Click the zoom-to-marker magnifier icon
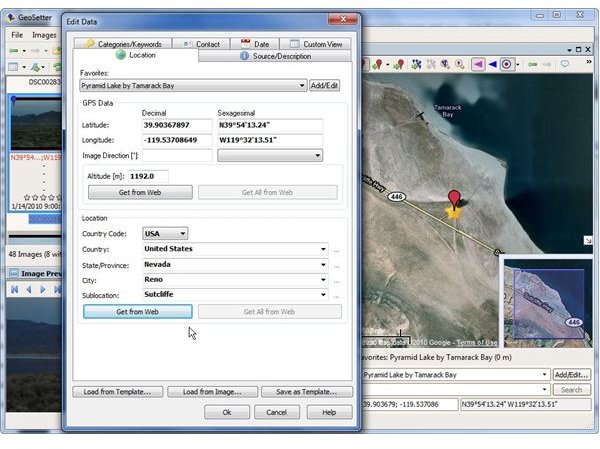The image size is (600, 449). tap(445, 64)
